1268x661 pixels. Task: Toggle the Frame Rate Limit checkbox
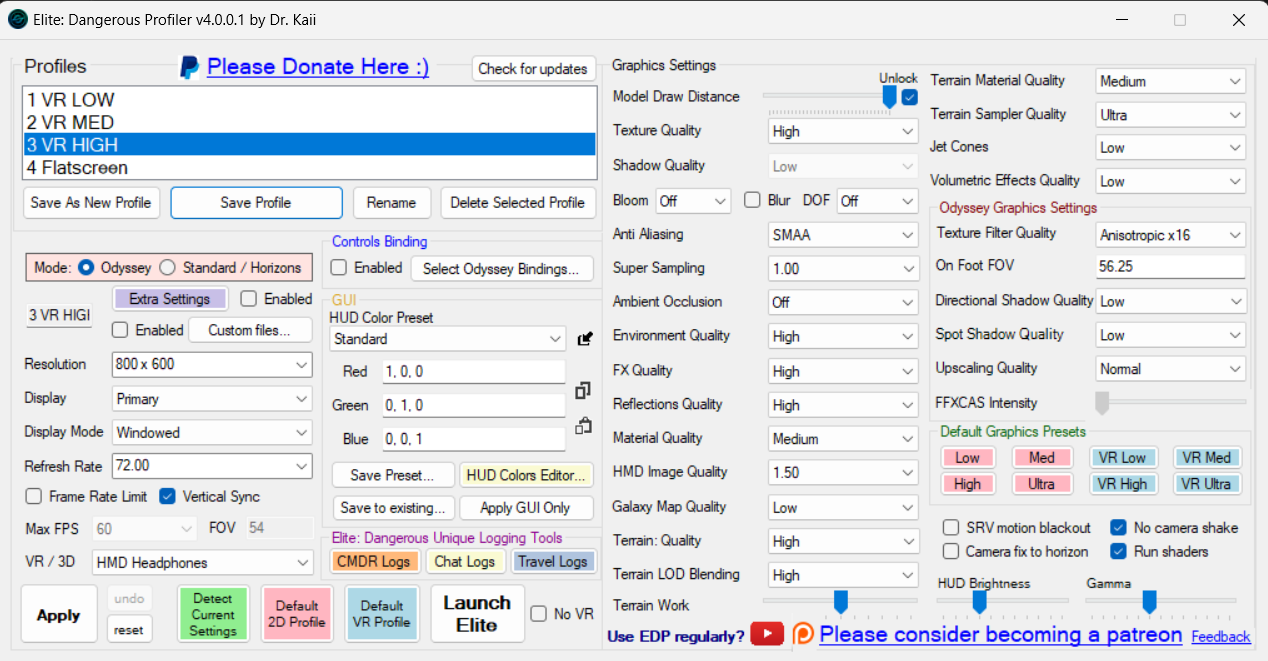(x=34, y=496)
